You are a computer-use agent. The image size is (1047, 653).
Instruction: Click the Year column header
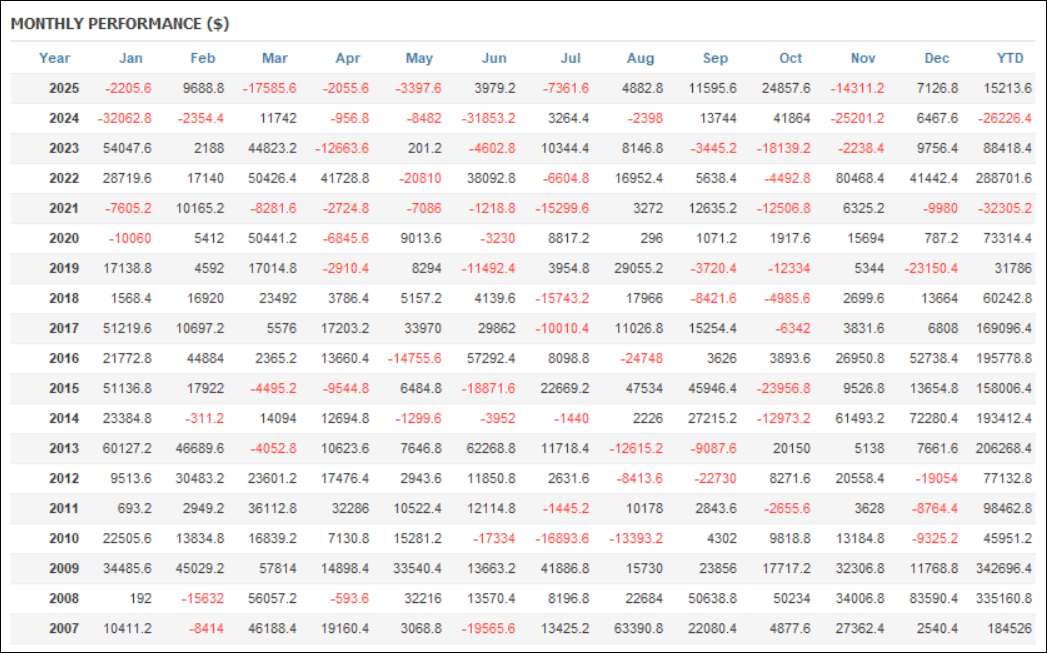(55, 58)
